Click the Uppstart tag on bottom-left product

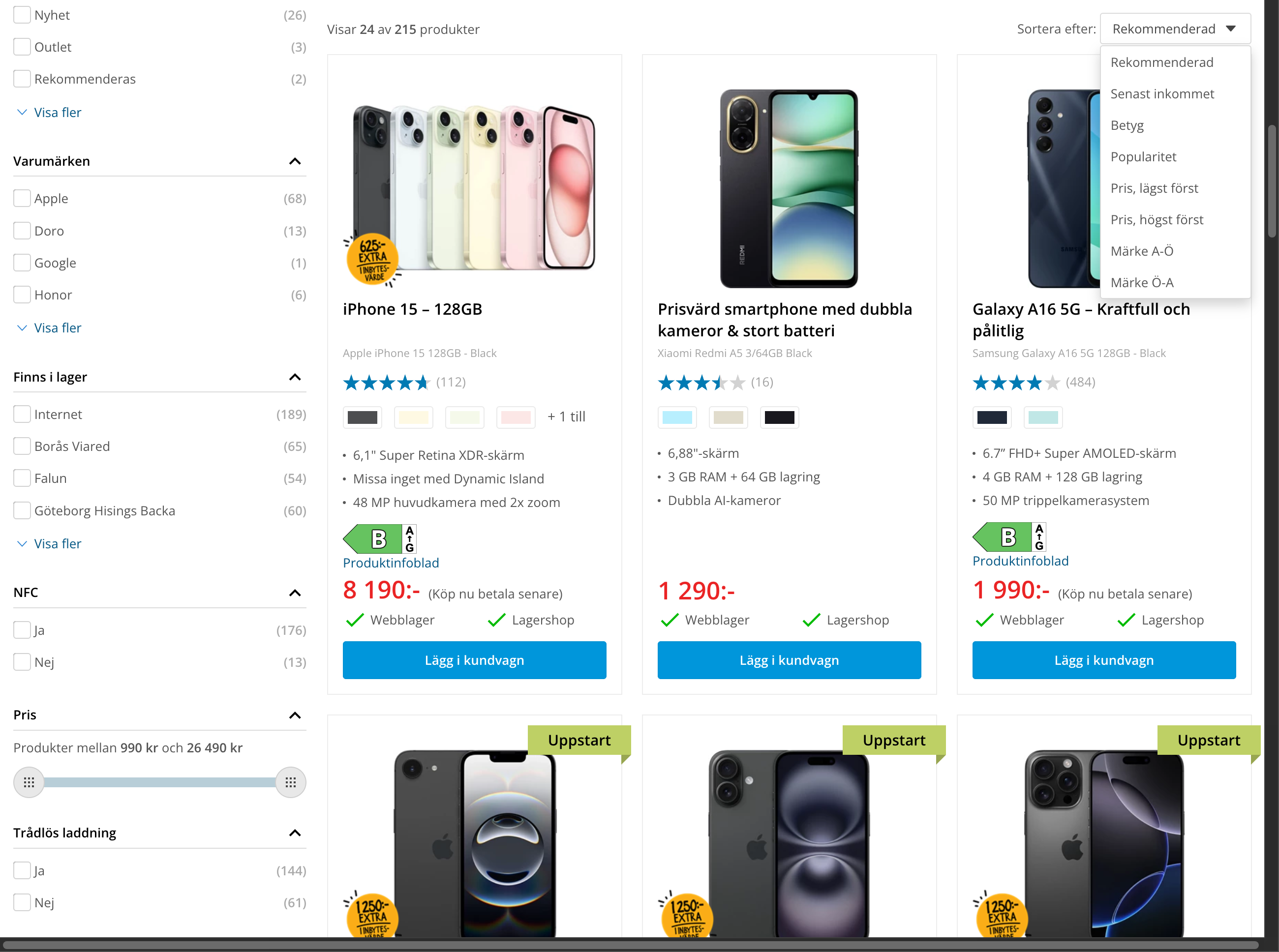click(579, 740)
